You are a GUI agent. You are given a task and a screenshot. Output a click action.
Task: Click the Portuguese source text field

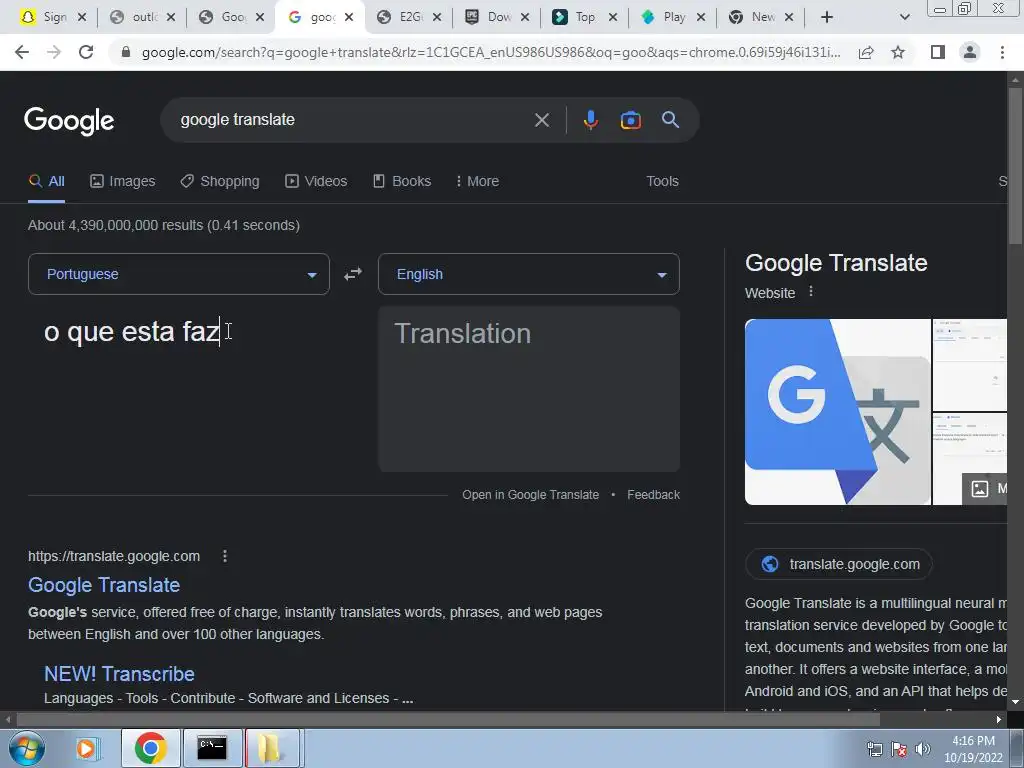pyautogui.click(x=179, y=389)
